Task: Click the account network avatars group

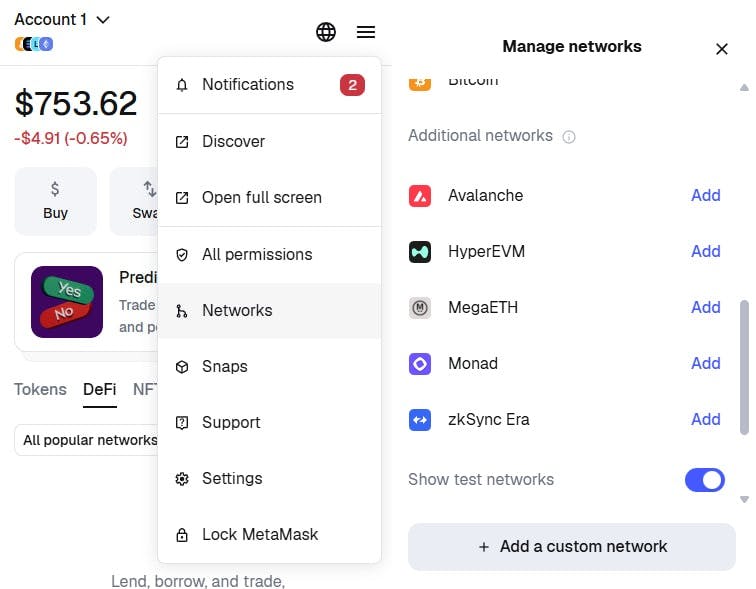Action: point(34,44)
